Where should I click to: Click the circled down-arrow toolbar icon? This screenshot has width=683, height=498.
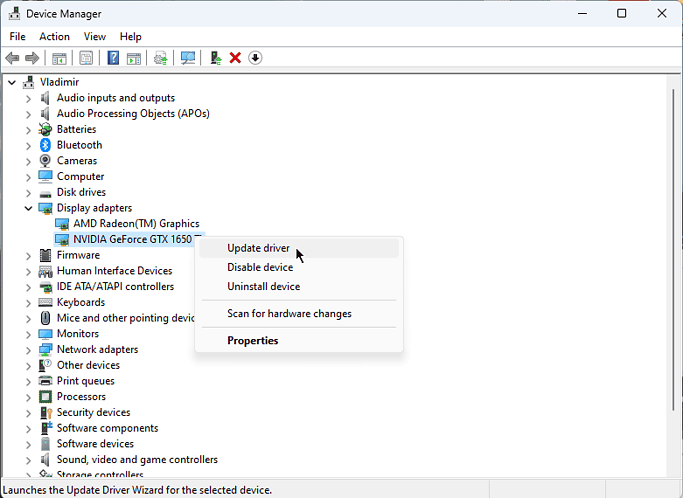(255, 58)
